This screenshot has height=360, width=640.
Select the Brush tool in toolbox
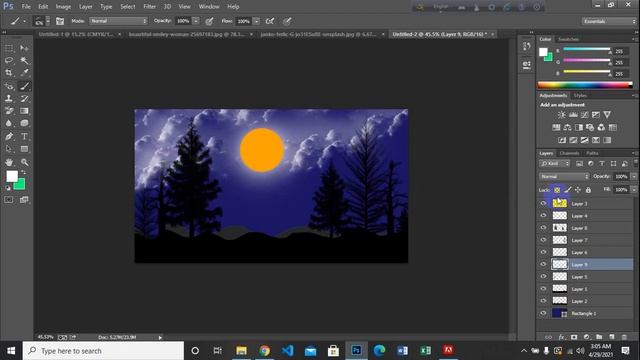point(24,86)
